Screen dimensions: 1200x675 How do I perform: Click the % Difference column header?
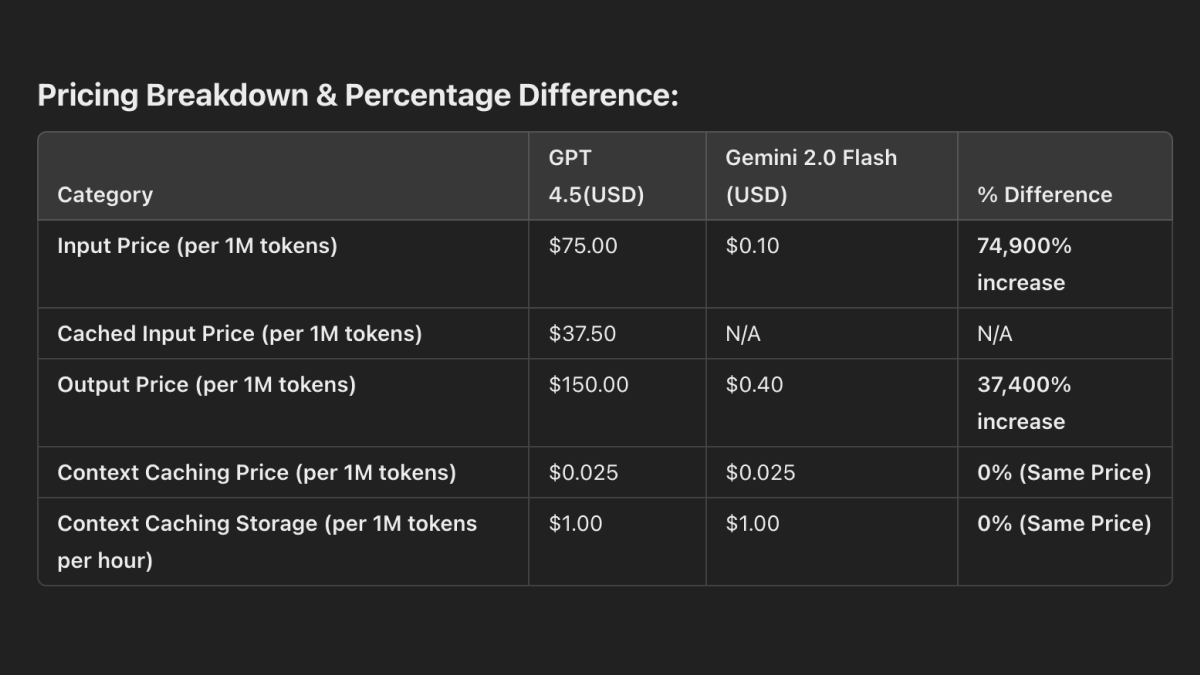(x=1044, y=195)
